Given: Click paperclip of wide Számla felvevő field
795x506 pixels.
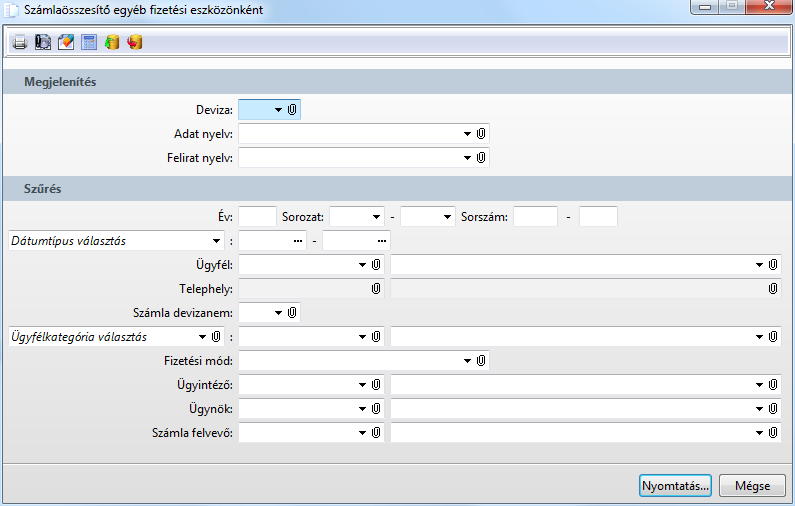Looking at the screenshot, I should [773, 432].
